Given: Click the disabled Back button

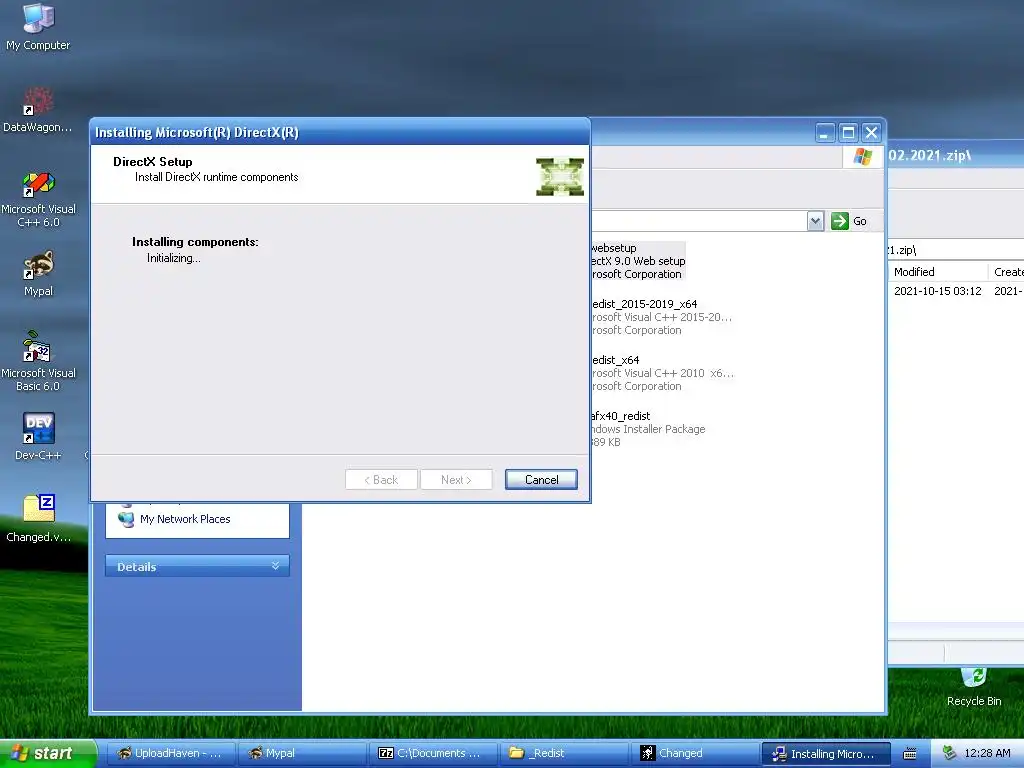Looking at the screenshot, I should pos(381,479).
